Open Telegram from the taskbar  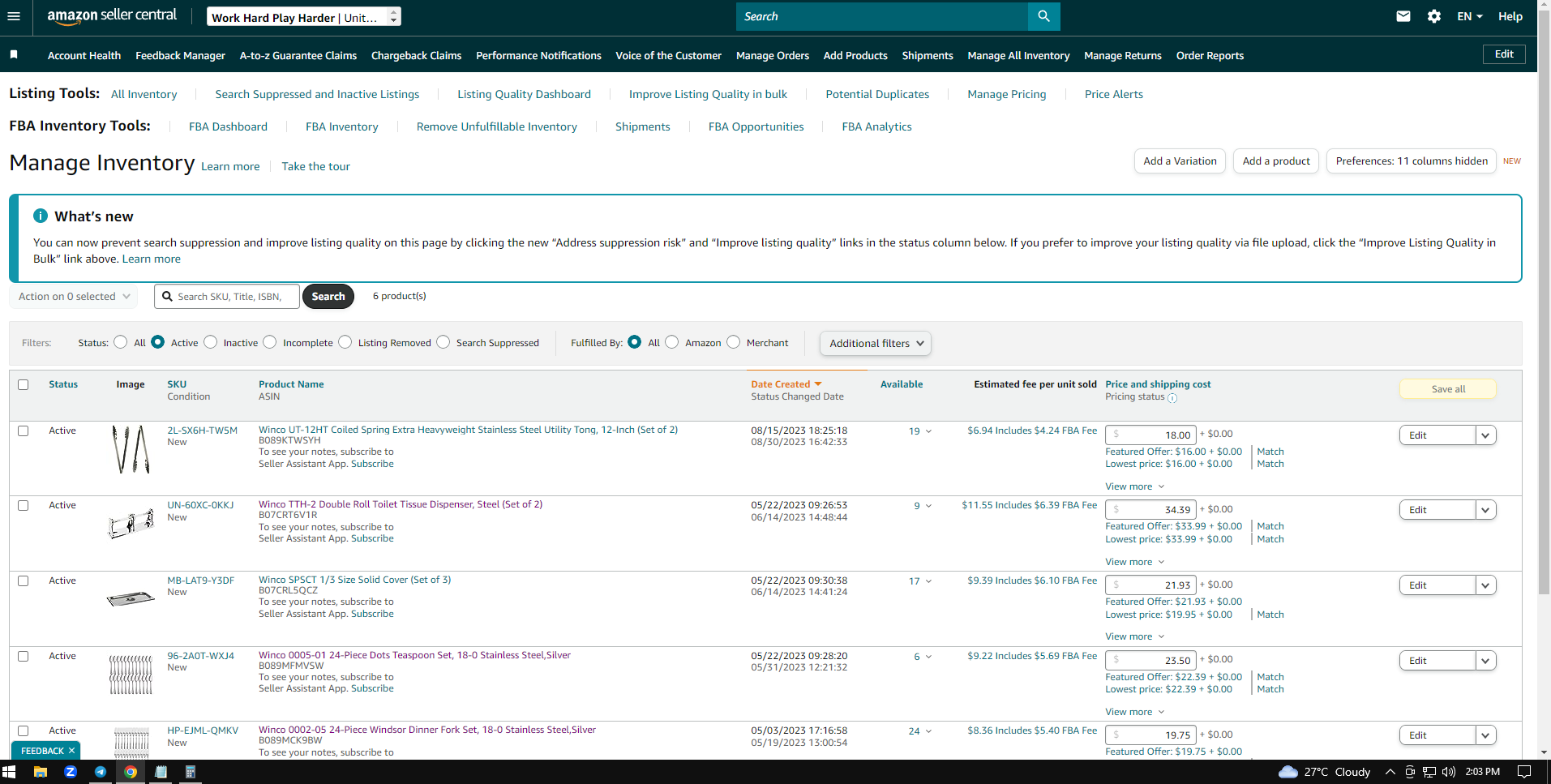click(101, 772)
